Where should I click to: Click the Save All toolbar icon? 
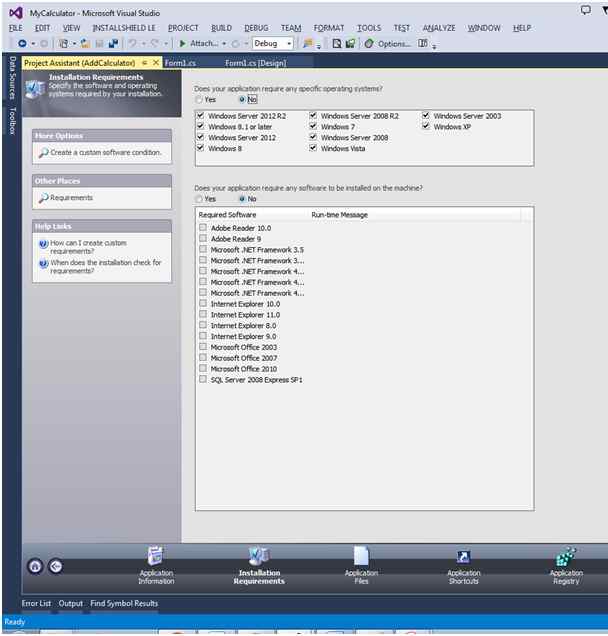pos(113,43)
